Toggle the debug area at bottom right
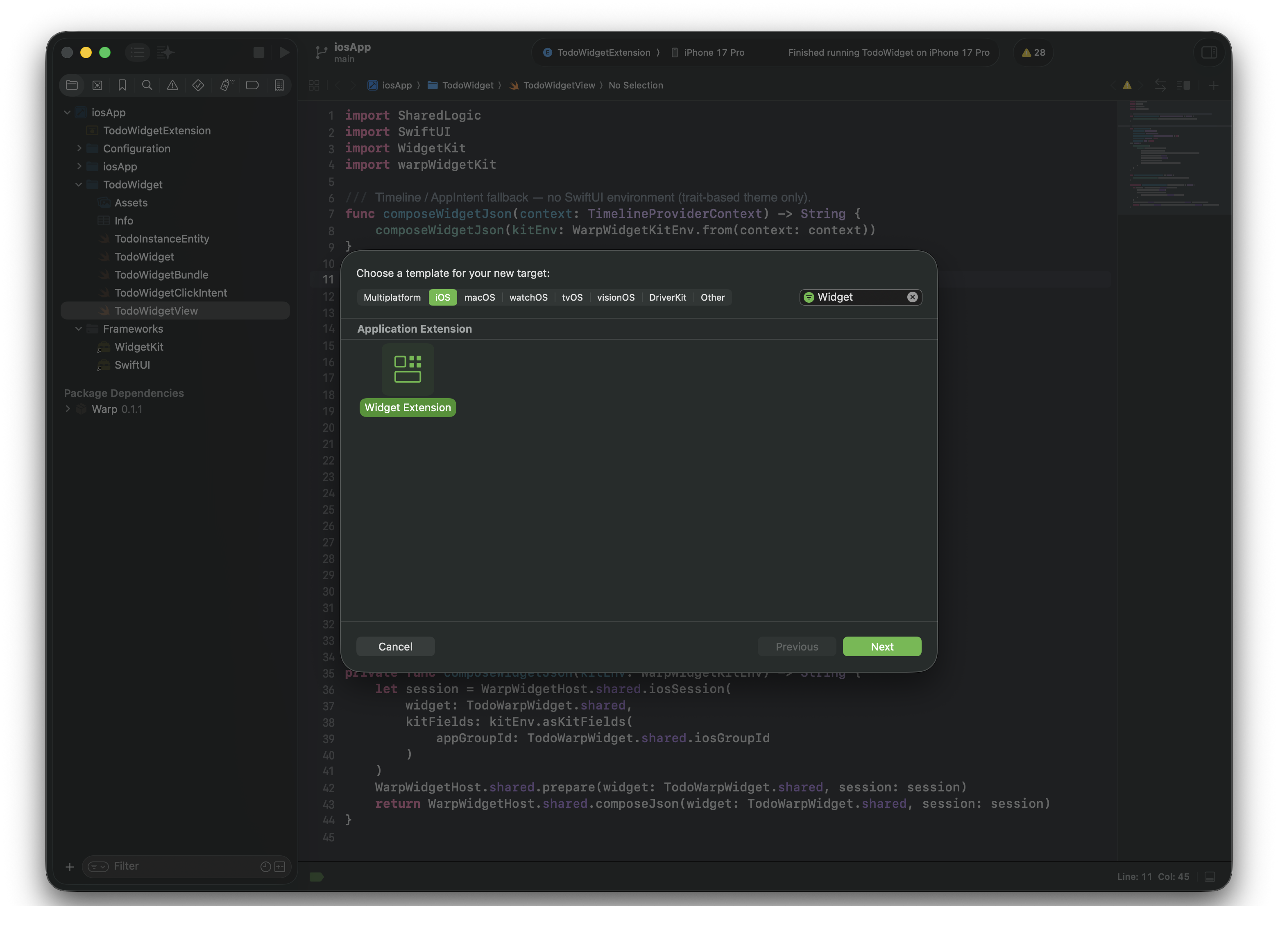This screenshot has height=952, width=1278. [x=1210, y=877]
